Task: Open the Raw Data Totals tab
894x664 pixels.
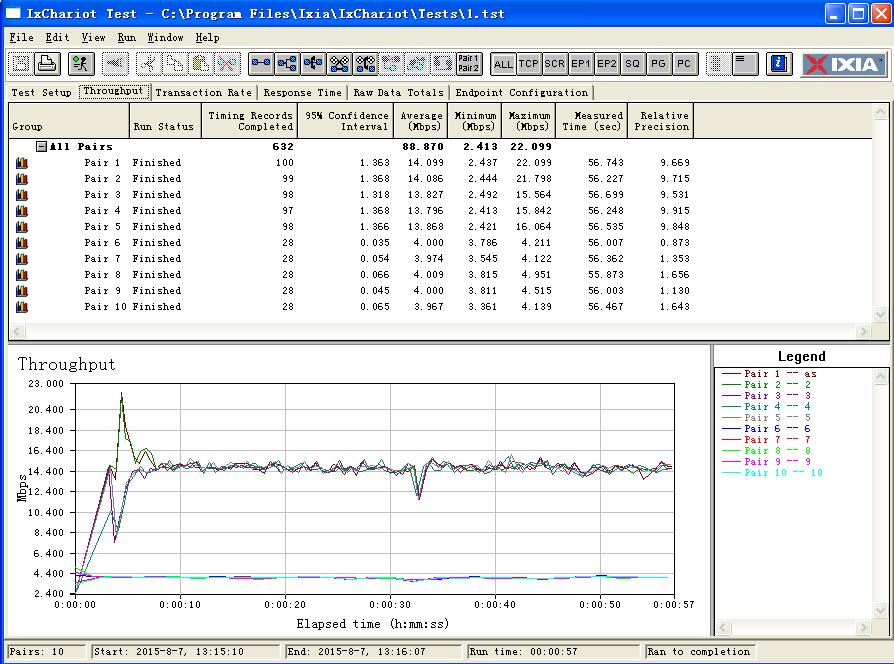Action: (398, 92)
